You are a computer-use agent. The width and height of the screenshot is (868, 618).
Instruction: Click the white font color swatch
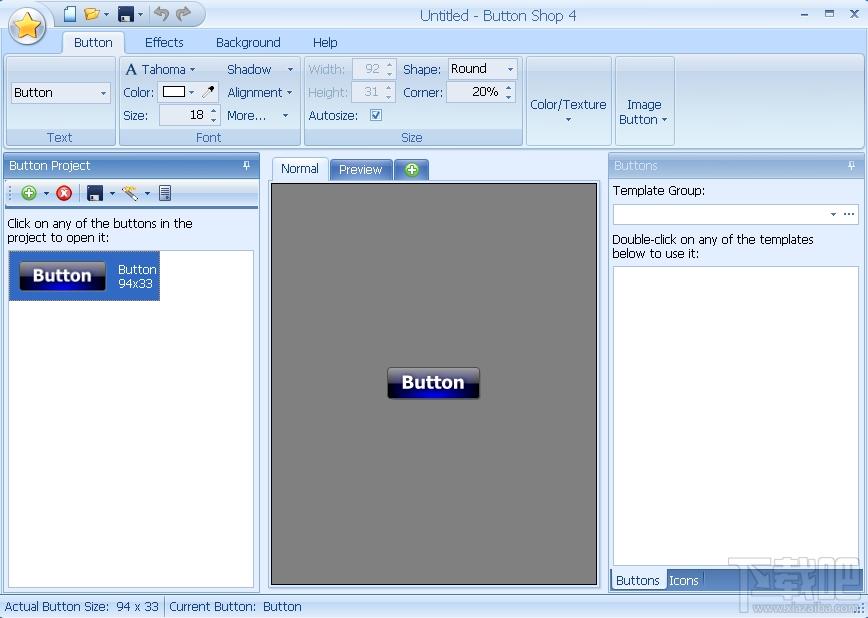coord(174,92)
